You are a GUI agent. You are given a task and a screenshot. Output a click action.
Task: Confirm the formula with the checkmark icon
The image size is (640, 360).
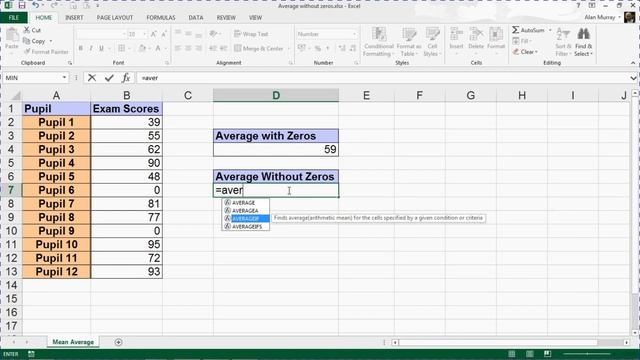click(109, 78)
